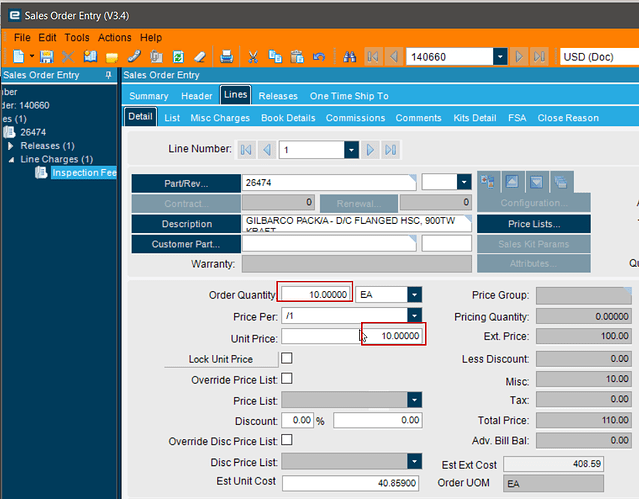The image size is (639, 499).
Task: Click the Order Quantity input field
Action: click(314, 295)
